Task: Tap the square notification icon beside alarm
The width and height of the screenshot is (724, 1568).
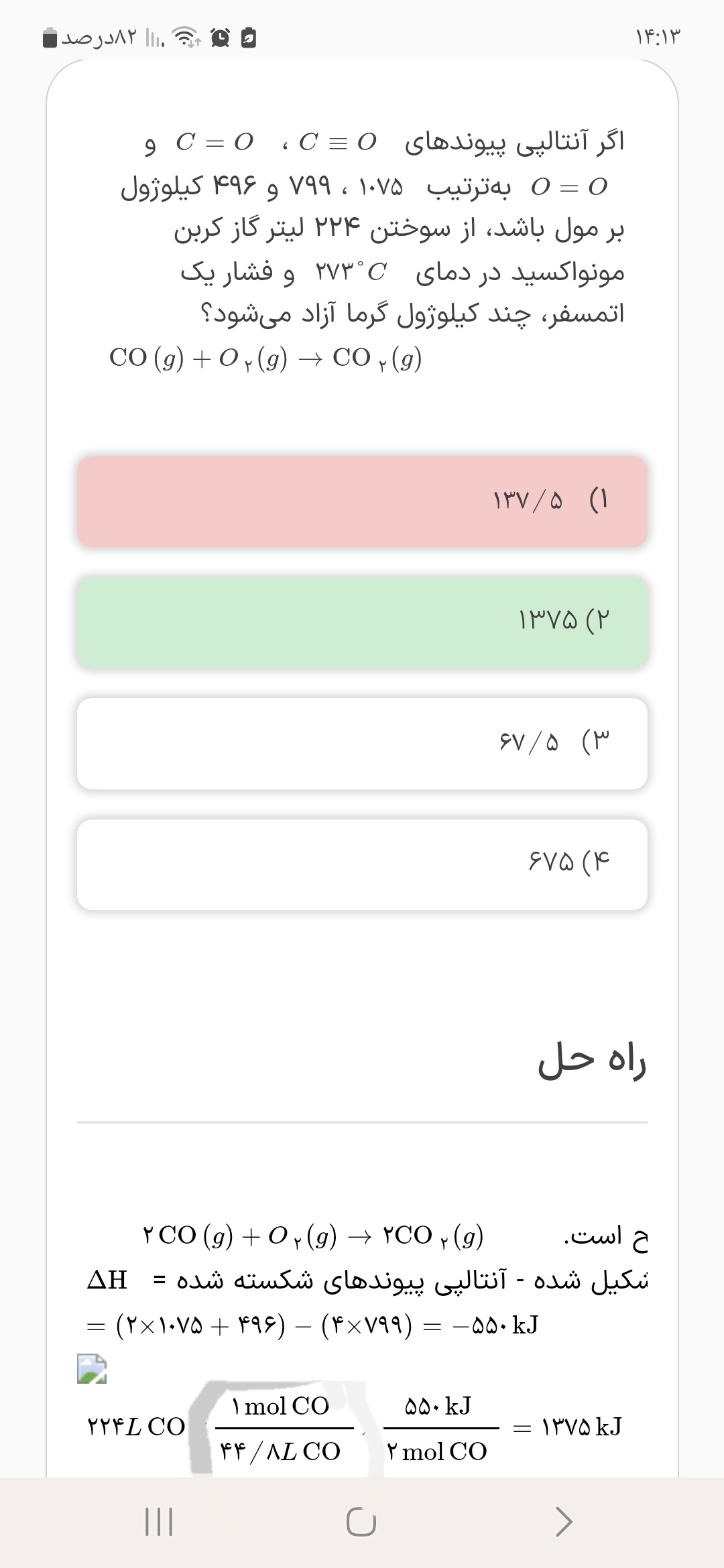Action: coord(249,38)
